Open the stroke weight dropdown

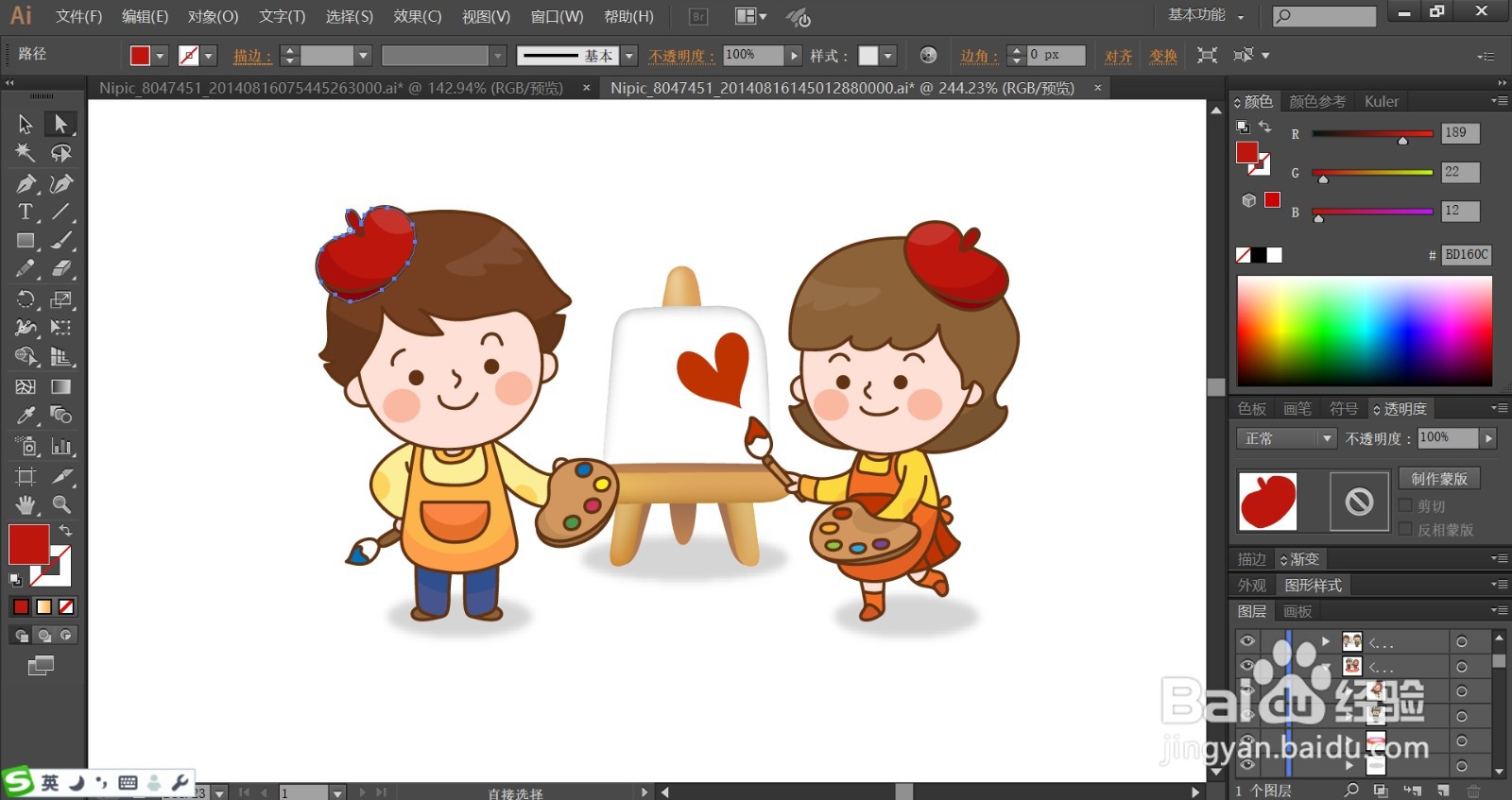pyautogui.click(x=362, y=56)
